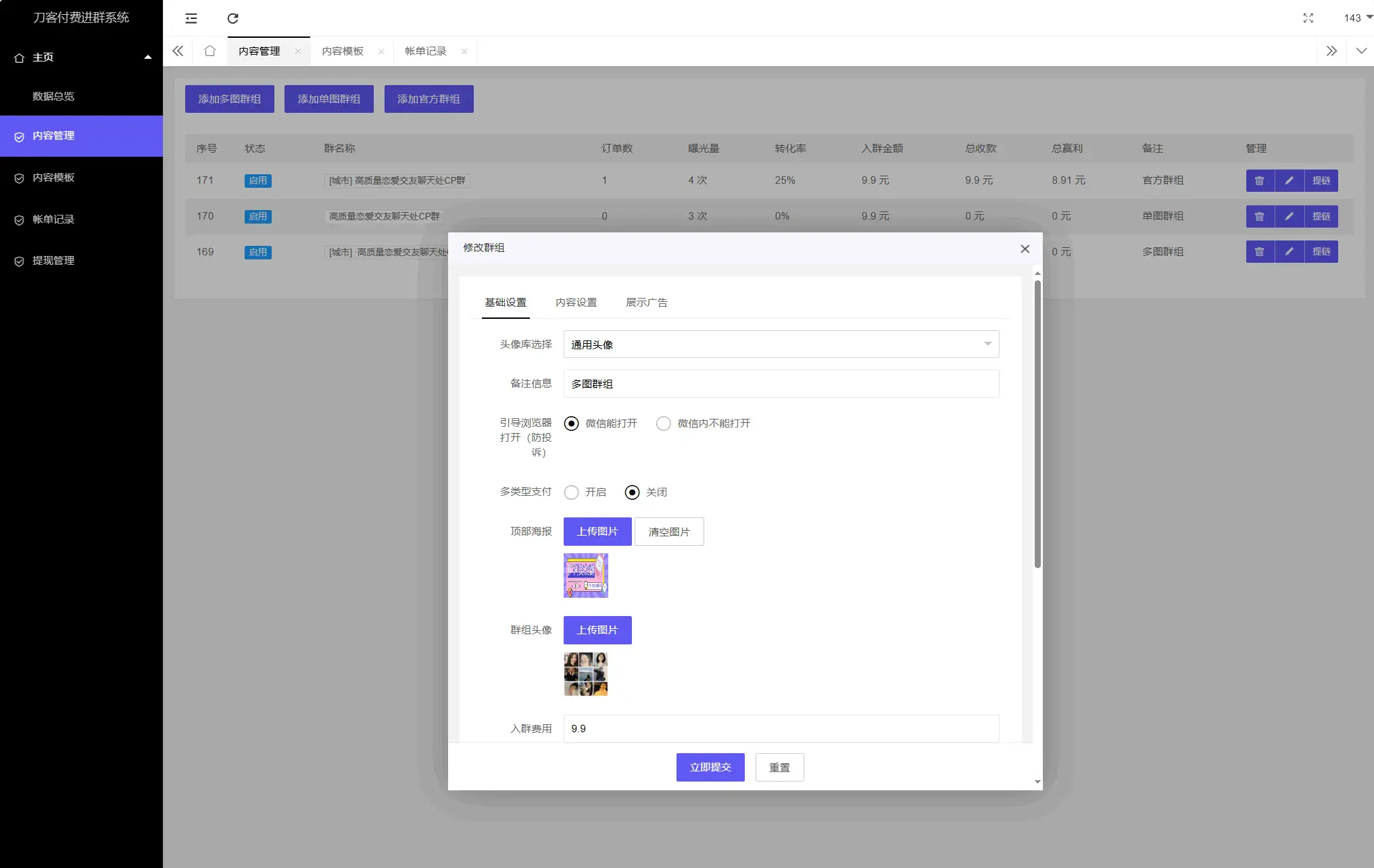Collapse the 主页 sidebar group chevron
The image size is (1374, 868).
point(147,57)
